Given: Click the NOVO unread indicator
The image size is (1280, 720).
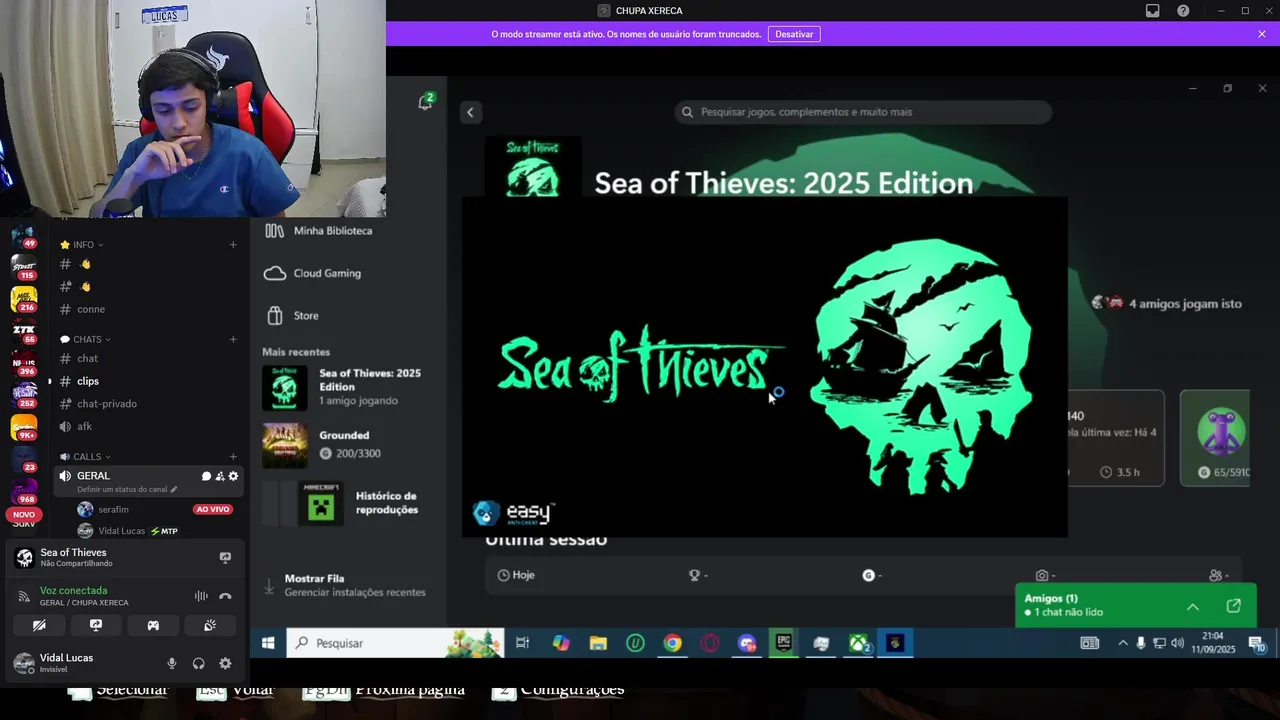Looking at the screenshot, I should coord(24,515).
